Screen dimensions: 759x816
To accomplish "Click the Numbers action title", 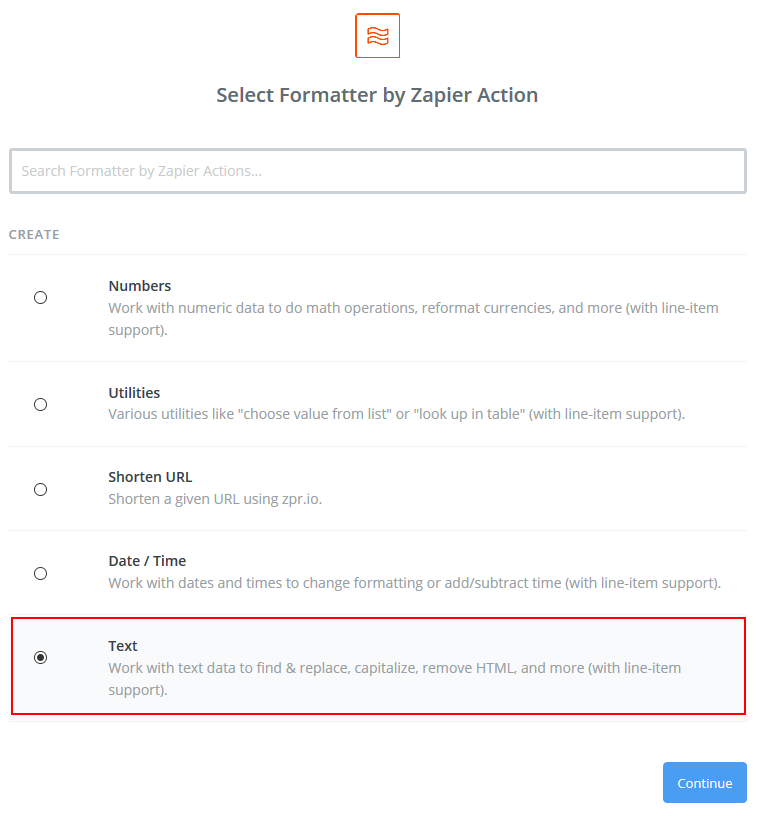I will [x=140, y=286].
